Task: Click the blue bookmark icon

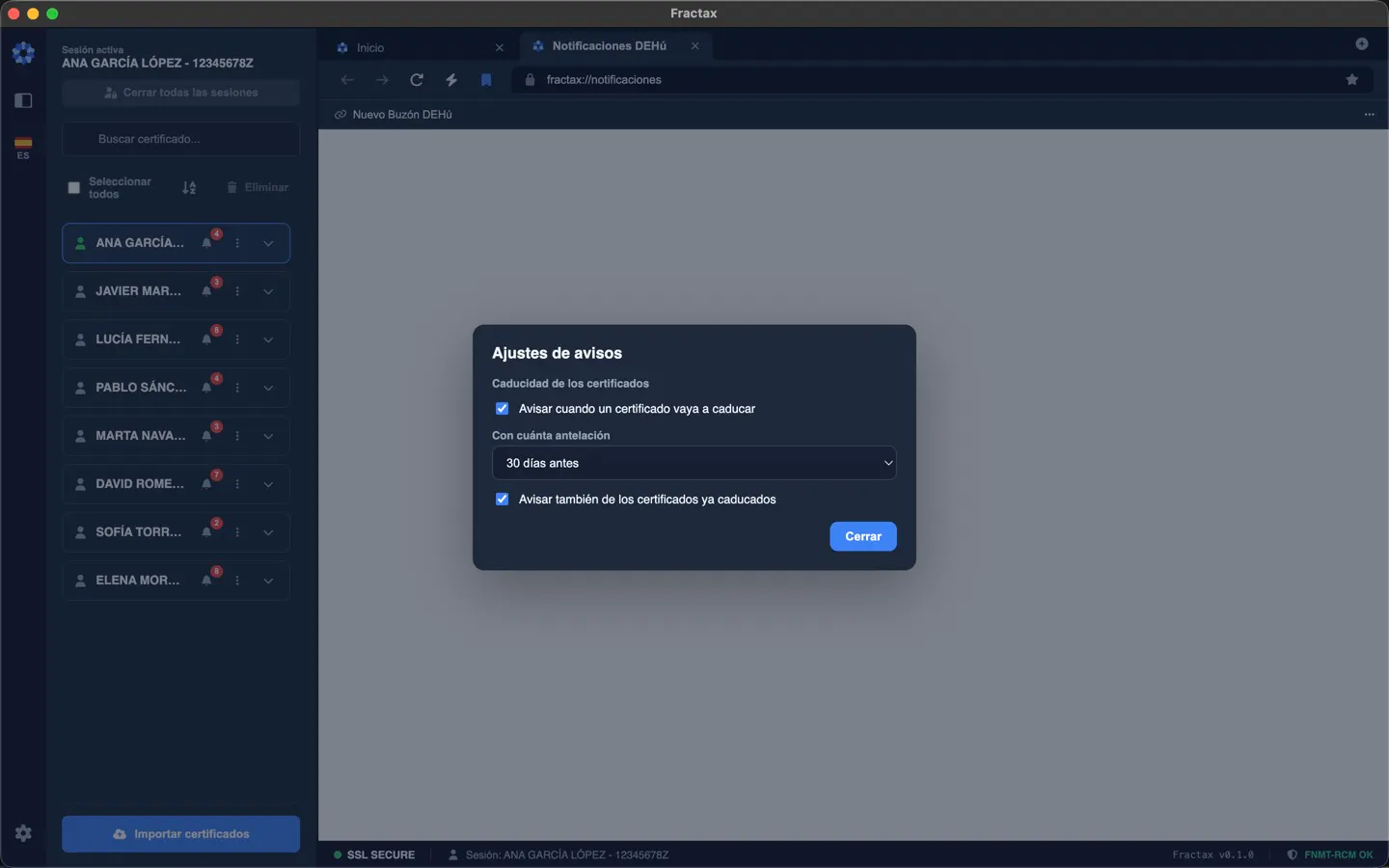Action: (486, 80)
